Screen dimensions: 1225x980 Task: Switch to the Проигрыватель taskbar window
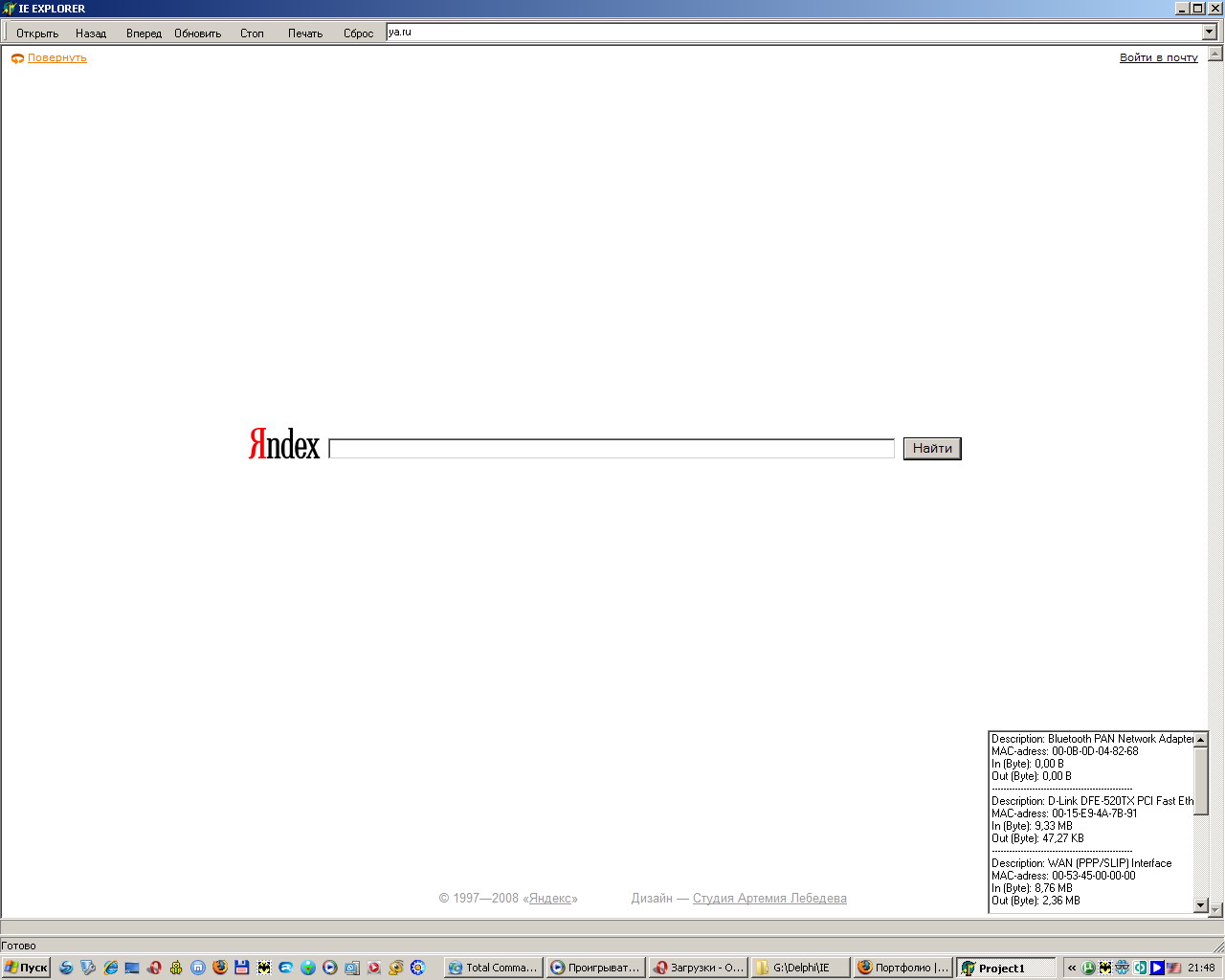pyautogui.click(x=596, y=968)
